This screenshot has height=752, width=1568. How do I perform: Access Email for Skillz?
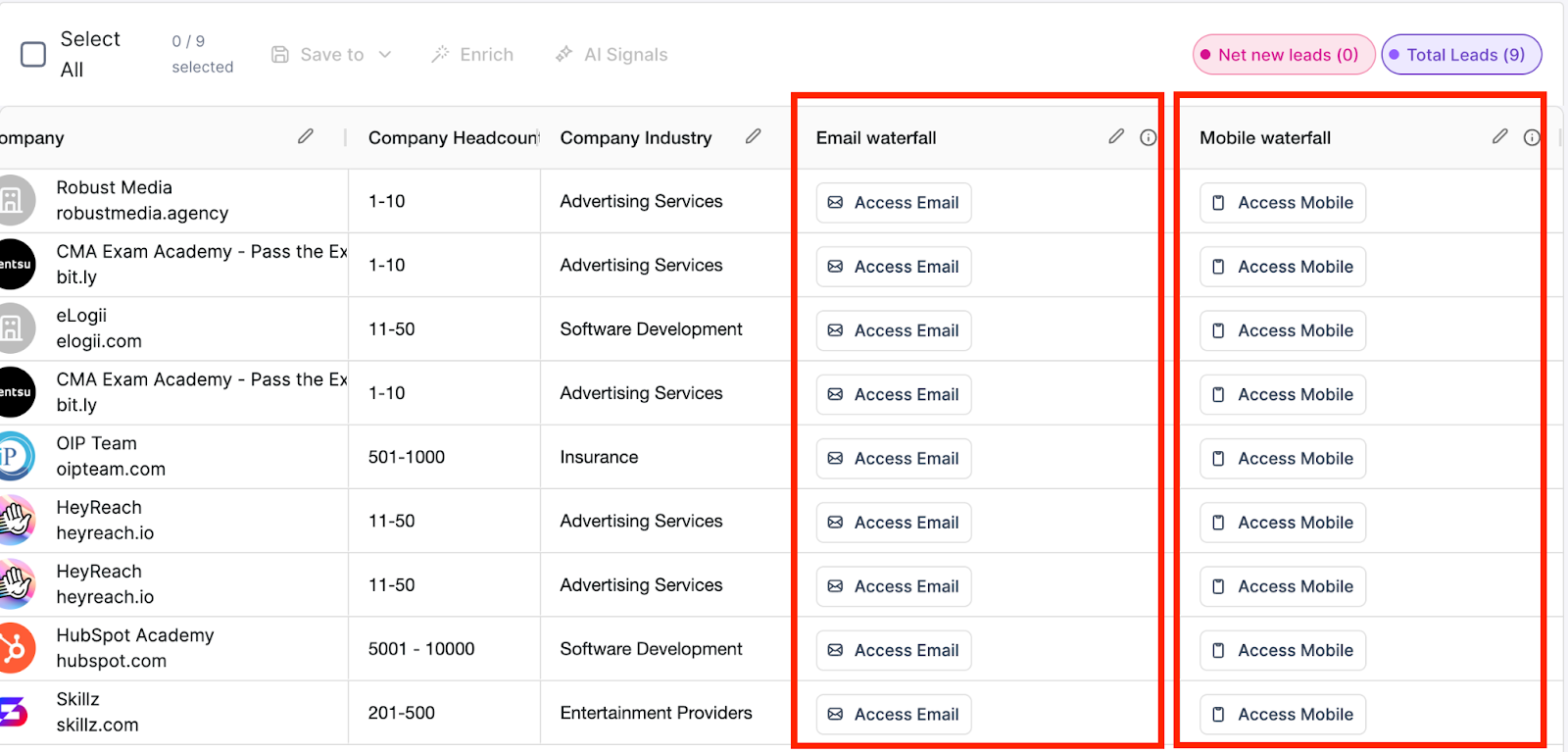pyautogui.click(x=894, y=715)
